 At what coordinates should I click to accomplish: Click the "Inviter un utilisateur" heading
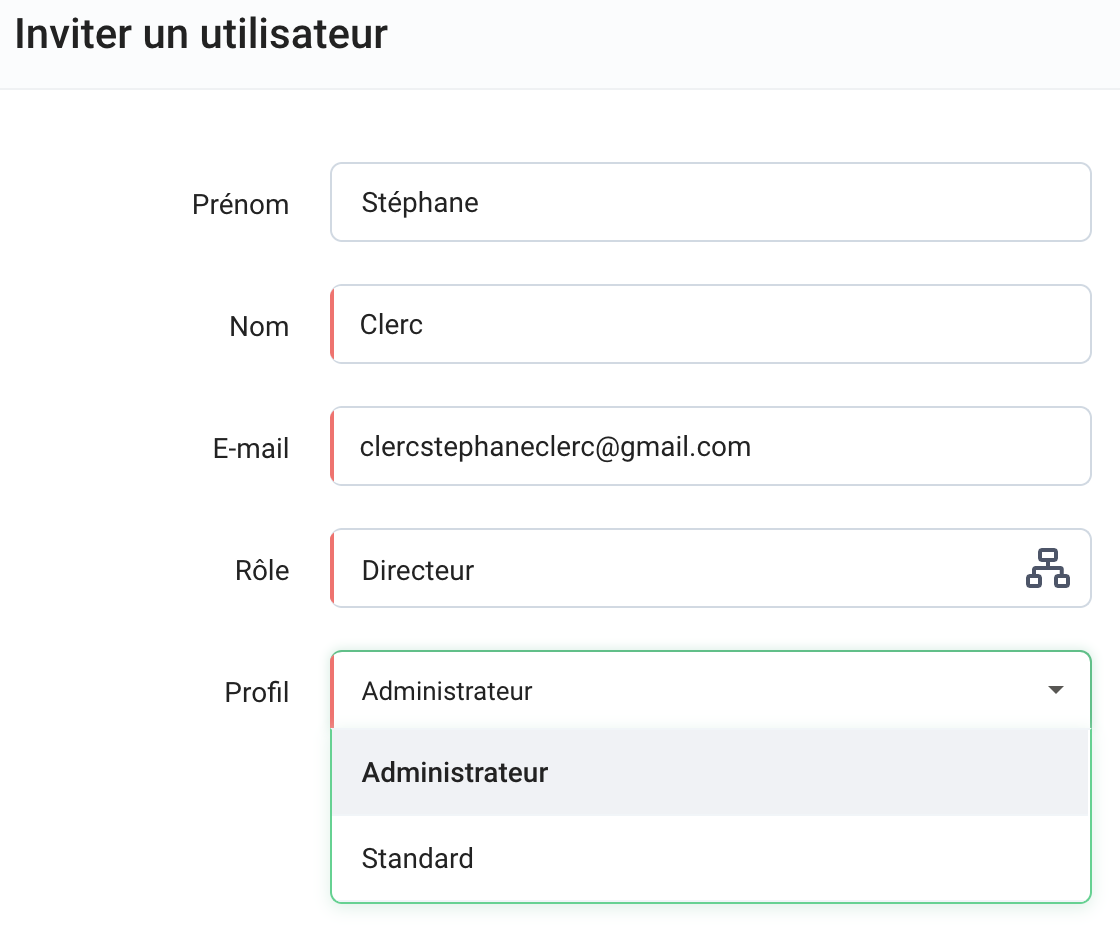[201, 34]
